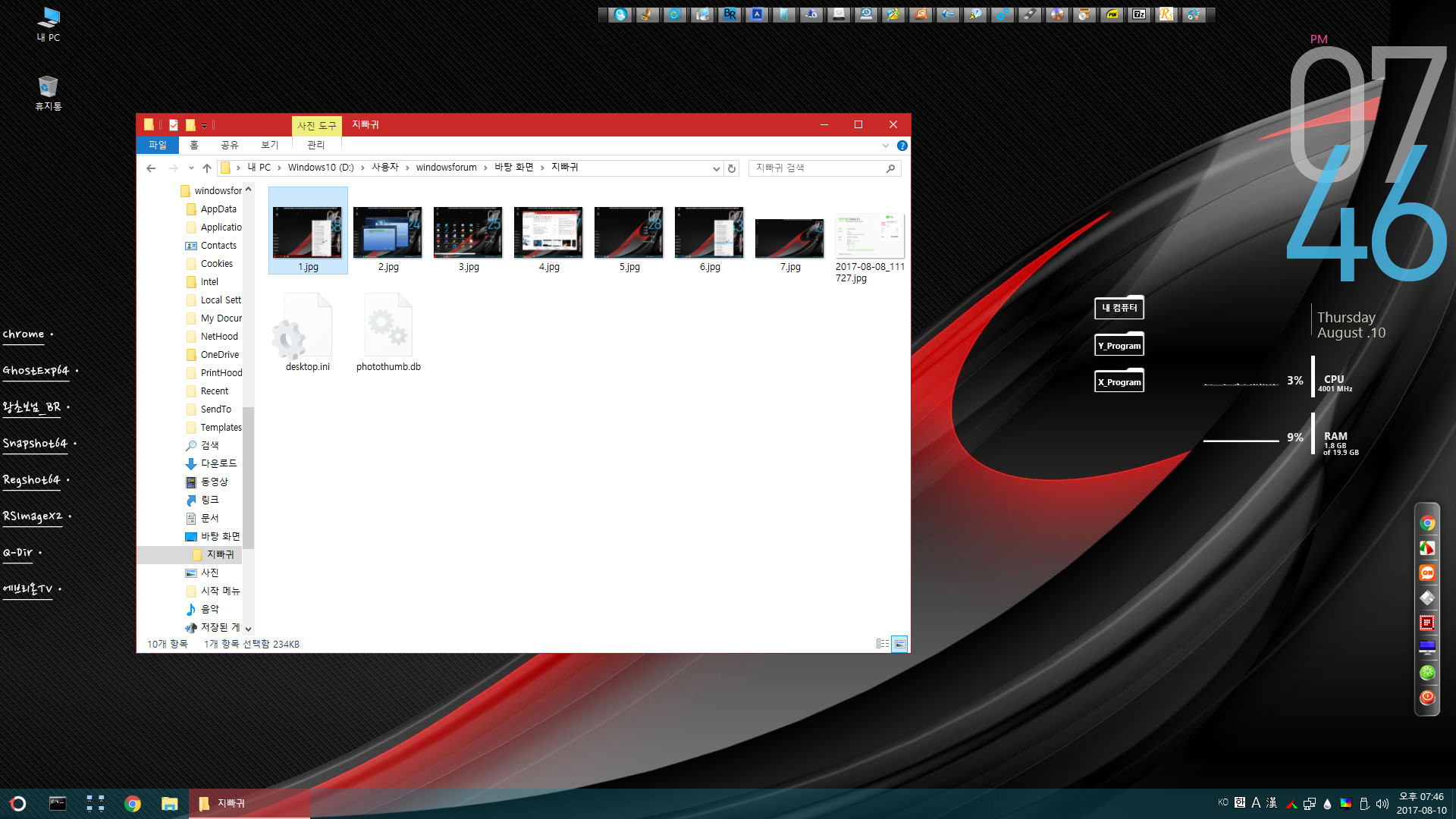Click the monitor icon in right dock

(1427, 648)
